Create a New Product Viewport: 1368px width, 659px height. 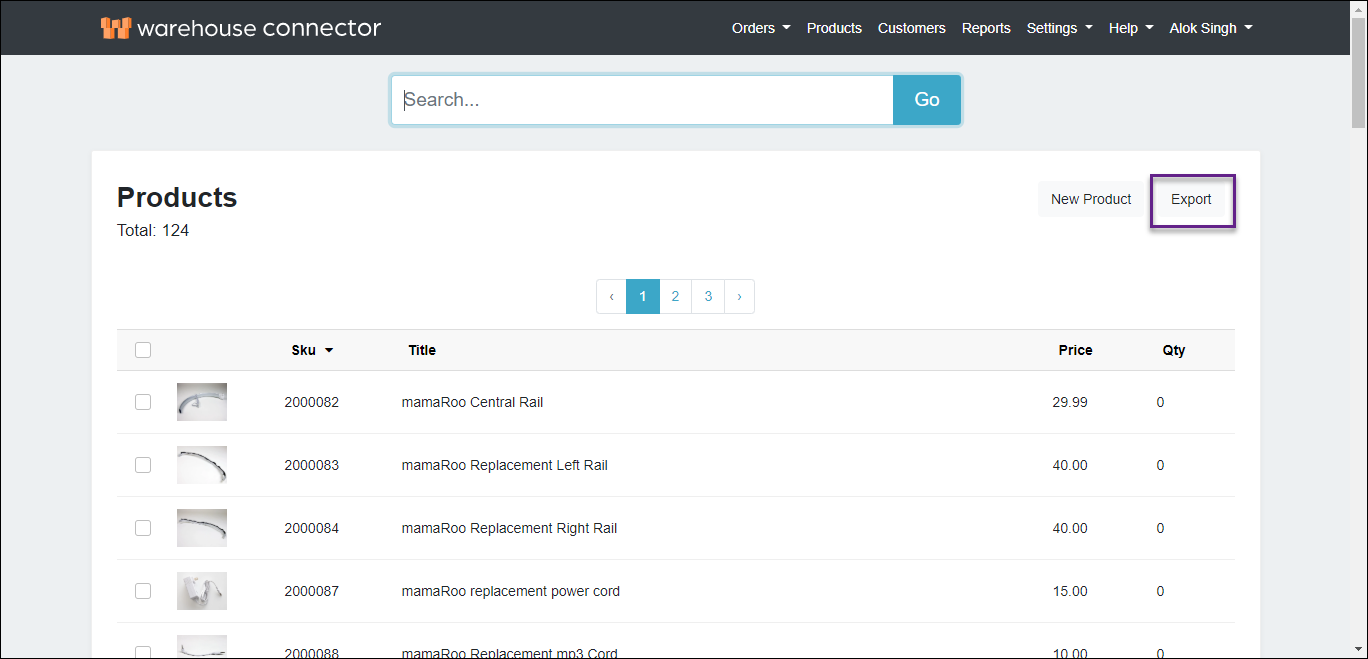(1090, 199)
